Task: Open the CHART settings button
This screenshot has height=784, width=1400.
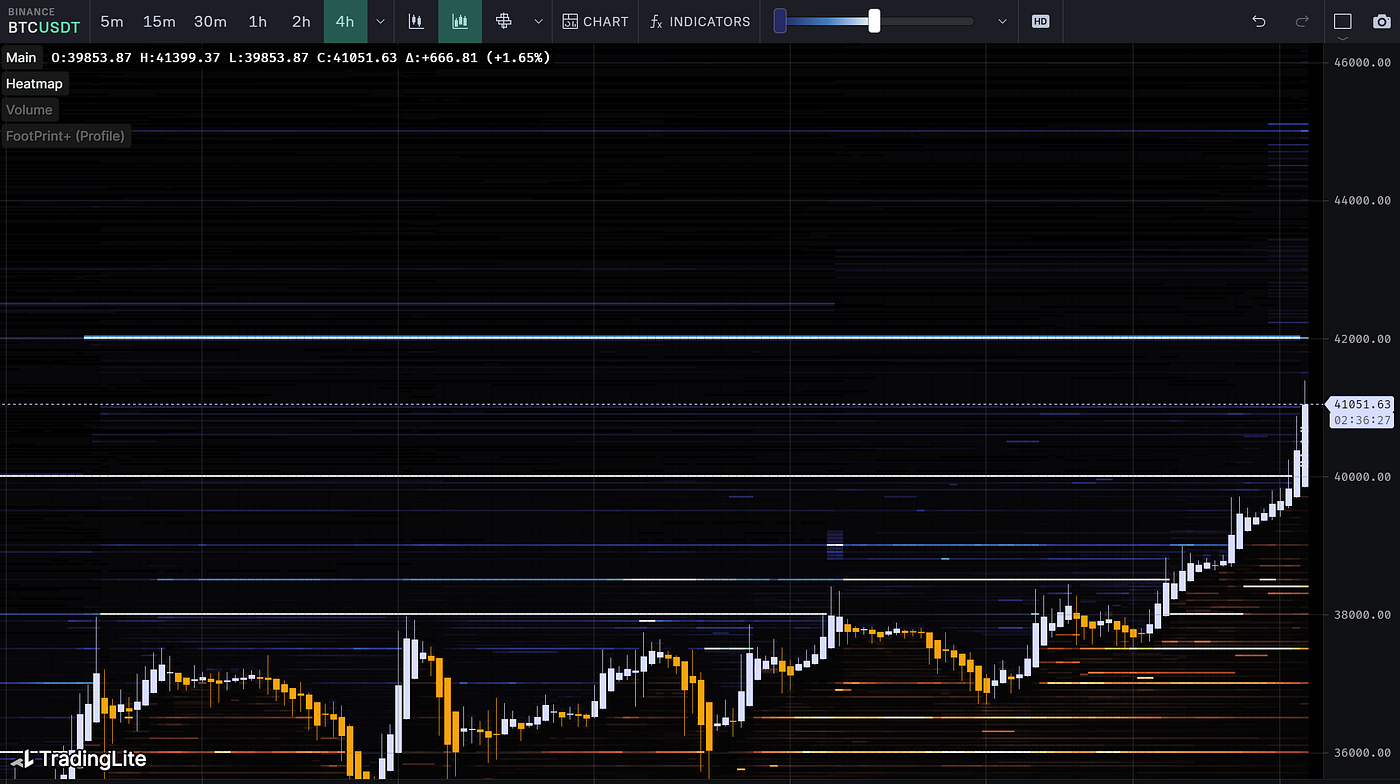Action: tap(596, 21)
